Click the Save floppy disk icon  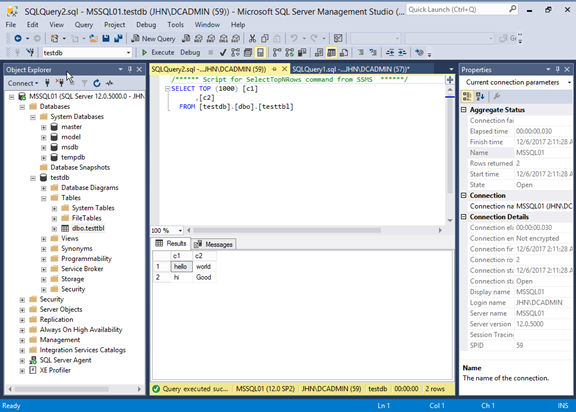106,38
